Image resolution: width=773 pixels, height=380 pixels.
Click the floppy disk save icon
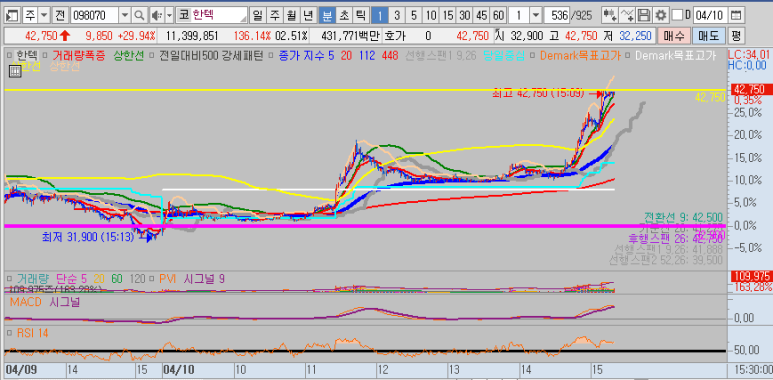643,15
